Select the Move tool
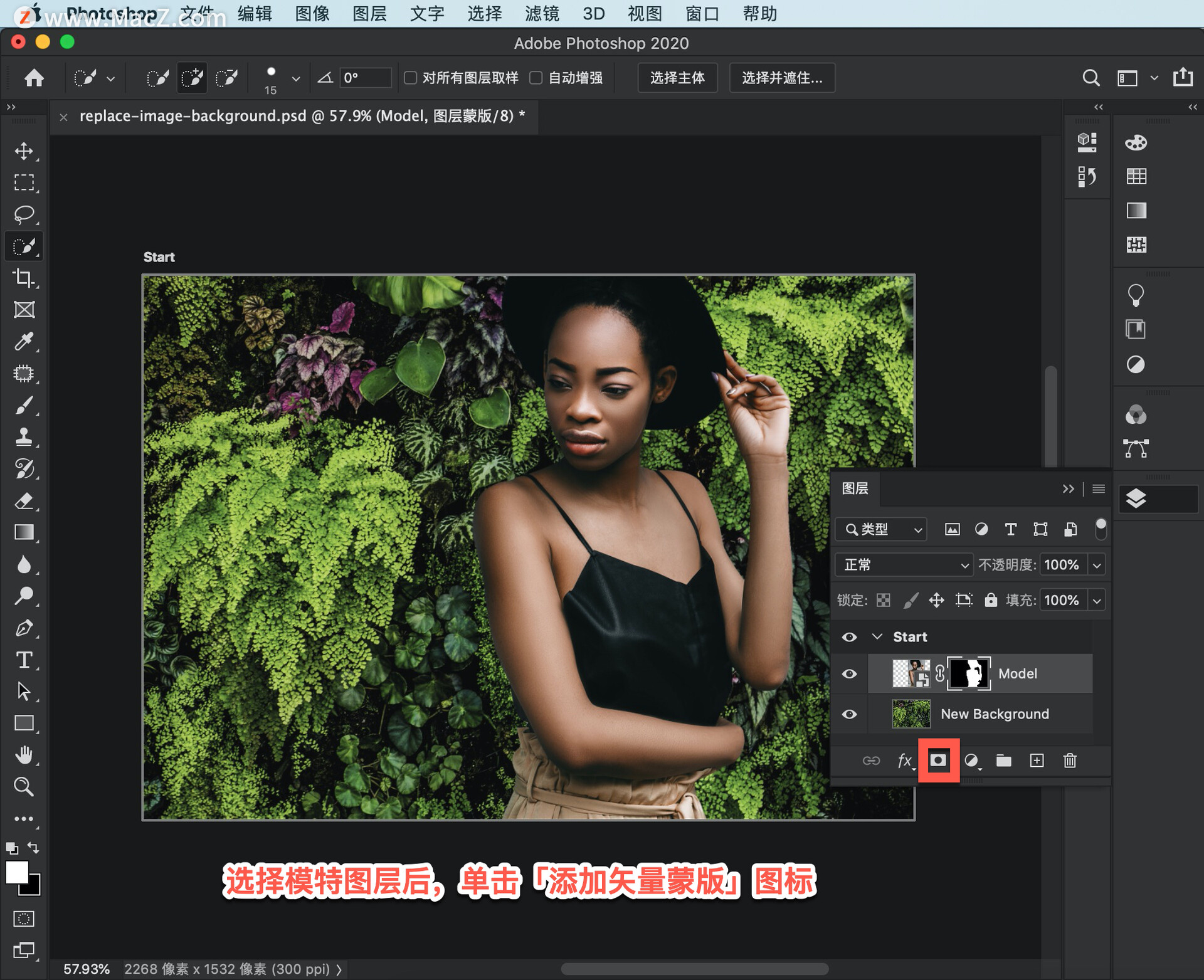The image size is (1204, 980). pyautogui.click(x=24, y=151)
